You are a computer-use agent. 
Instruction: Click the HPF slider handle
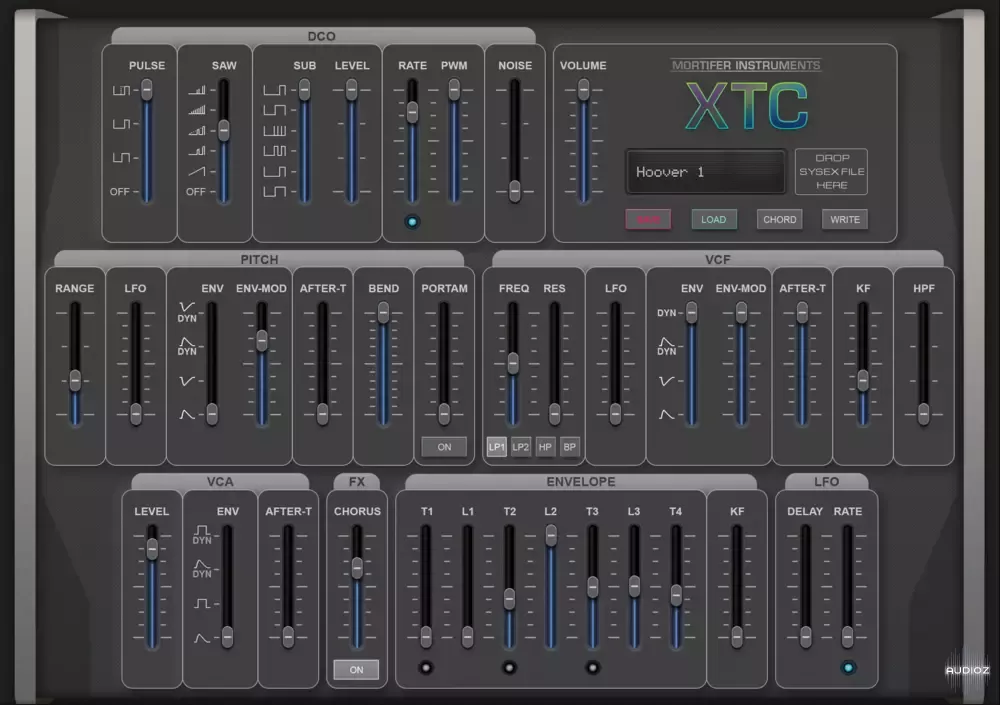923,414
